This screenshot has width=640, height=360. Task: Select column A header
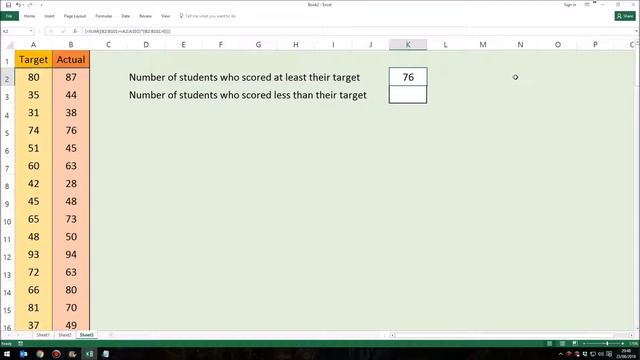[33, 44]
